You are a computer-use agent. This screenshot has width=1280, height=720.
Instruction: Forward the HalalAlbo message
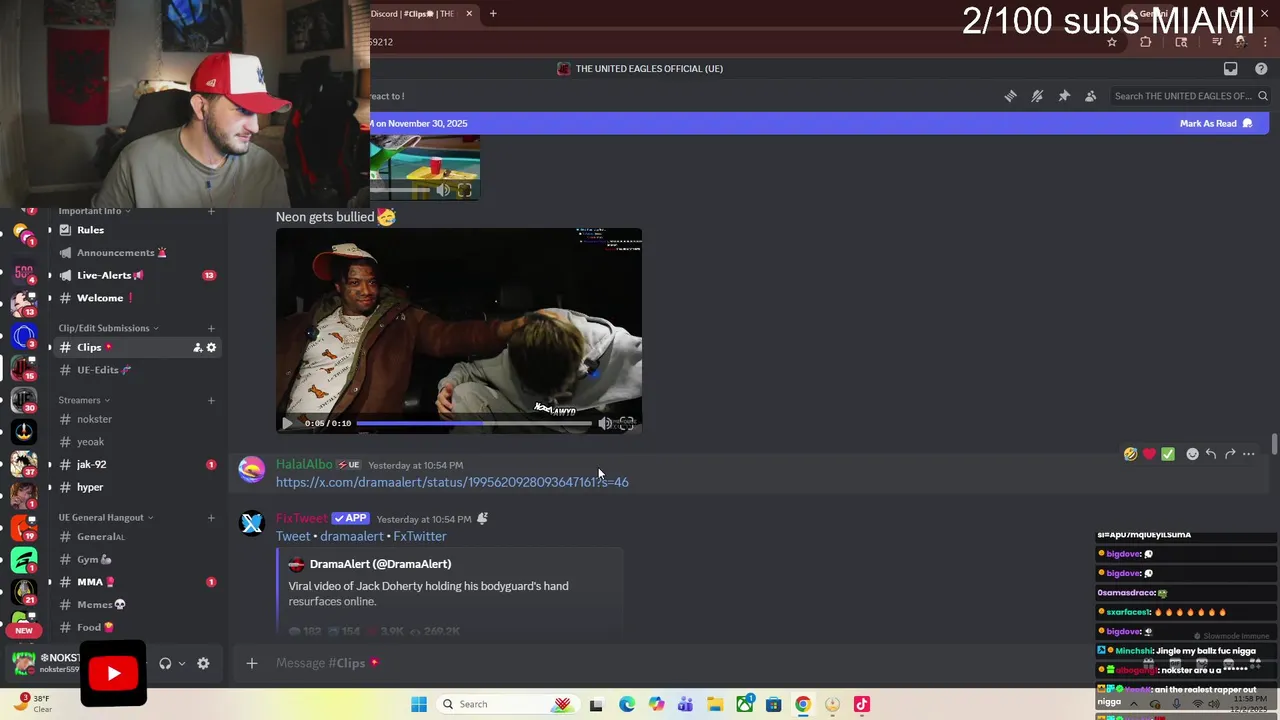tap(1230, 454)
